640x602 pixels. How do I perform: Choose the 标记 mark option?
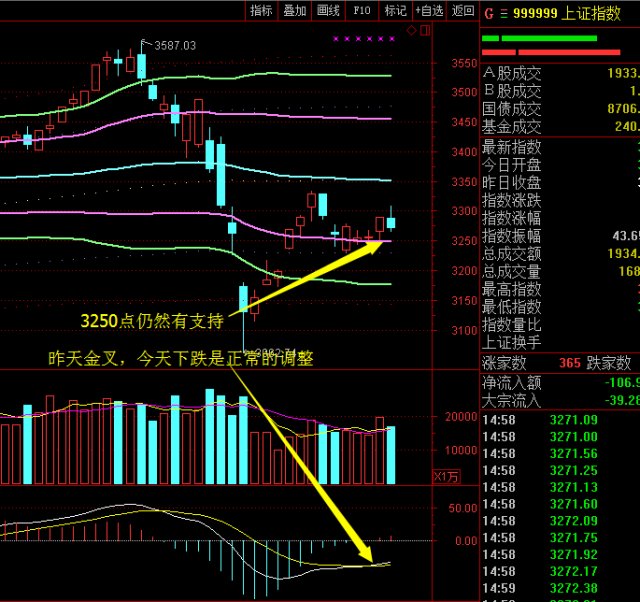[395, 11]
